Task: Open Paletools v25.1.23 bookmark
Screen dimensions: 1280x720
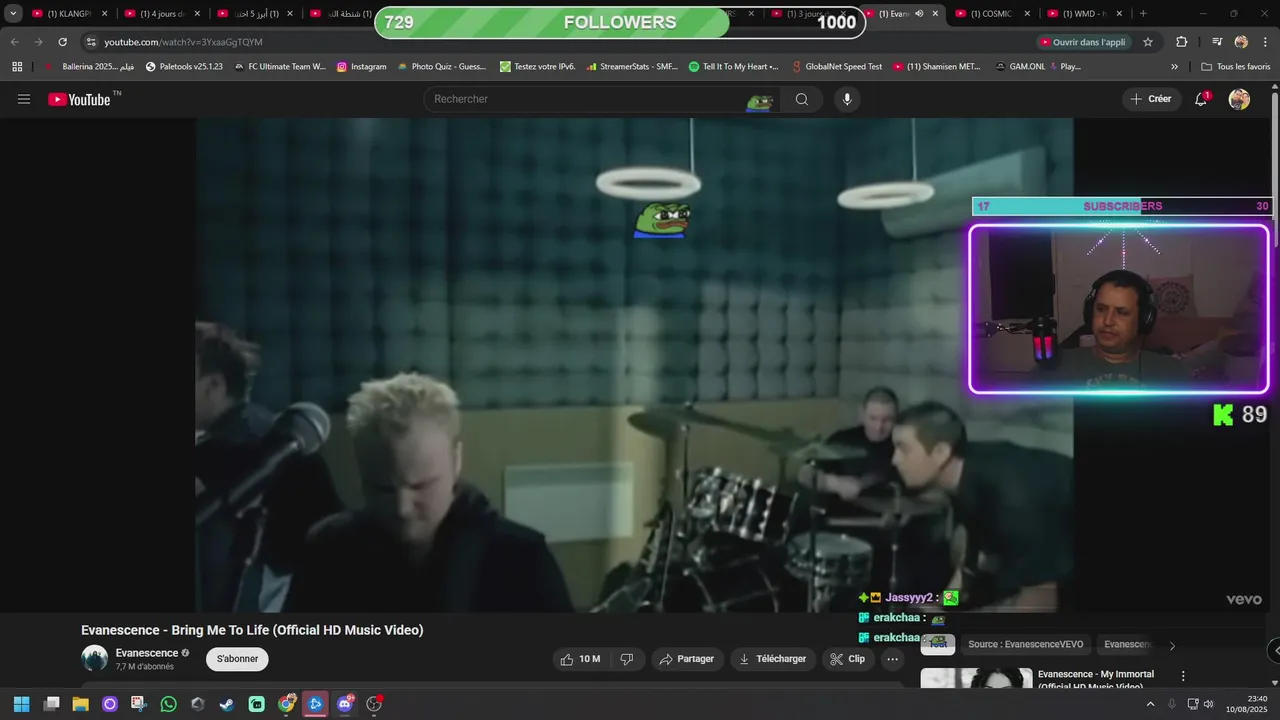Action: (x=184, y=67)
